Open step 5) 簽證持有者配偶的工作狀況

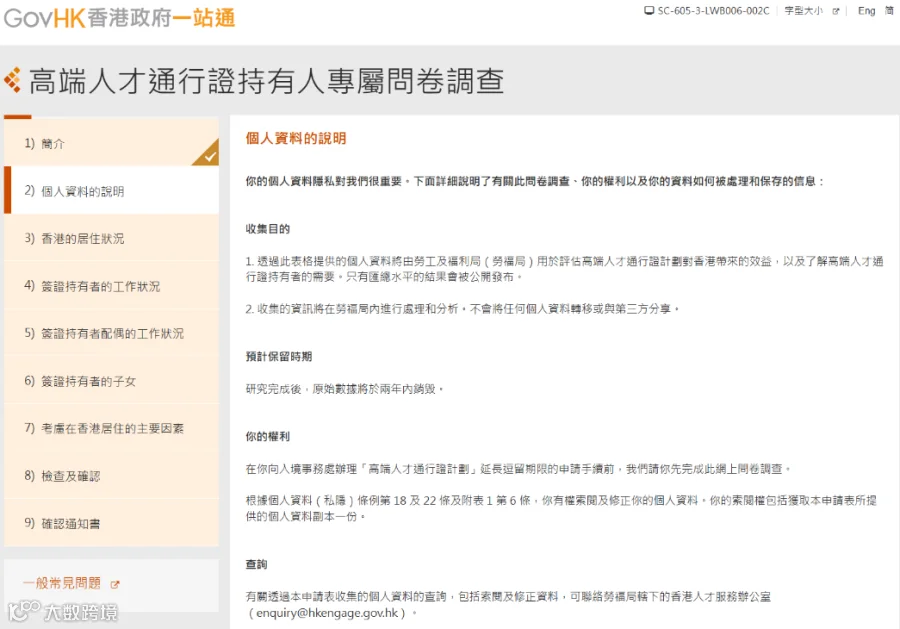click(111, 333)
